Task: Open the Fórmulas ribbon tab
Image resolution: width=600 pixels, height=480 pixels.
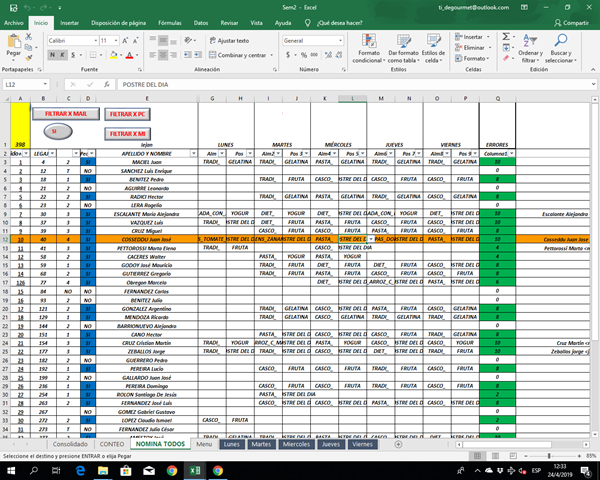Action: coord(170,23)
